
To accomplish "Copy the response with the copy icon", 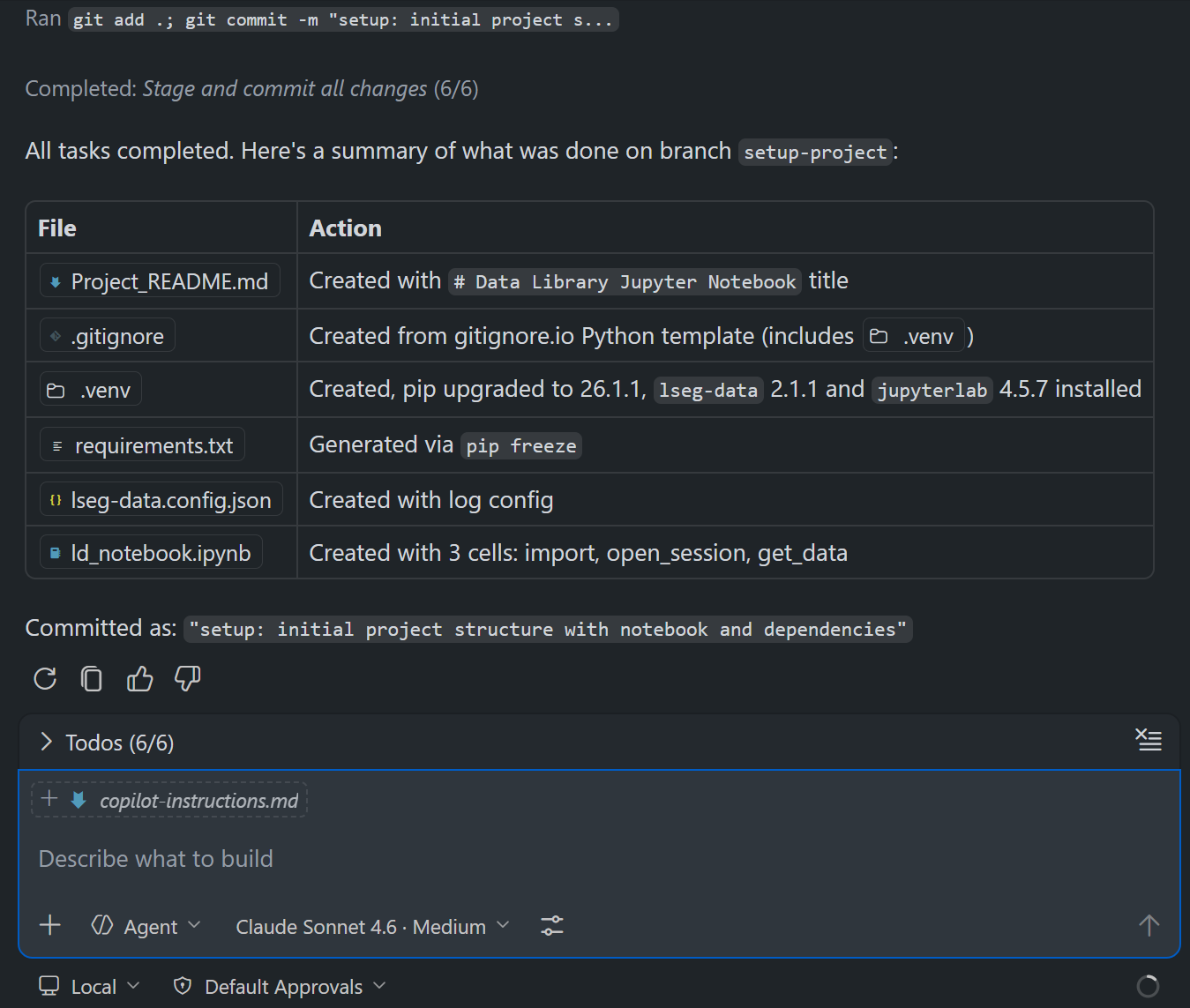I will pos(92,678).
